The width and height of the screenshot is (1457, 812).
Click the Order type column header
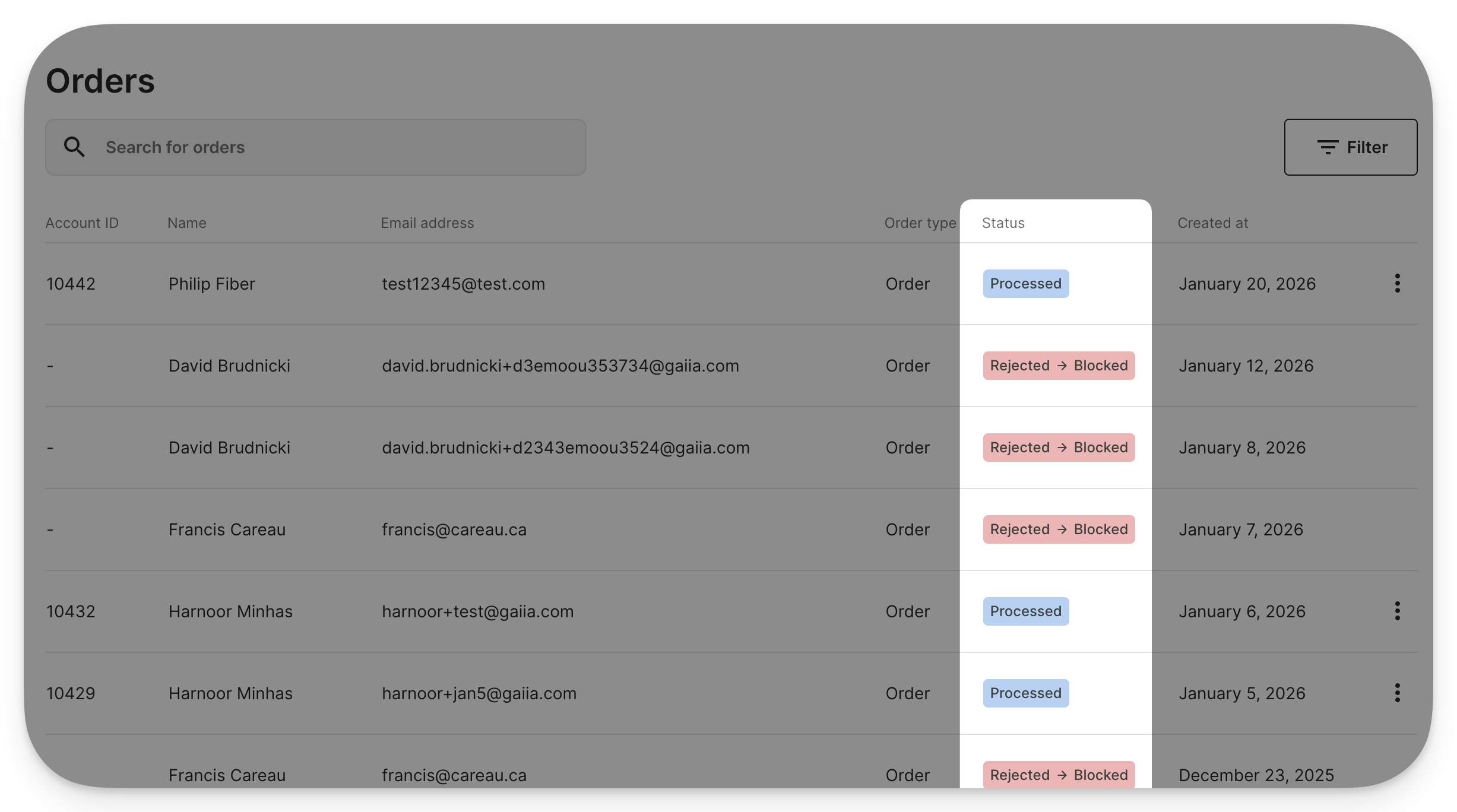(x=920, y=223)
